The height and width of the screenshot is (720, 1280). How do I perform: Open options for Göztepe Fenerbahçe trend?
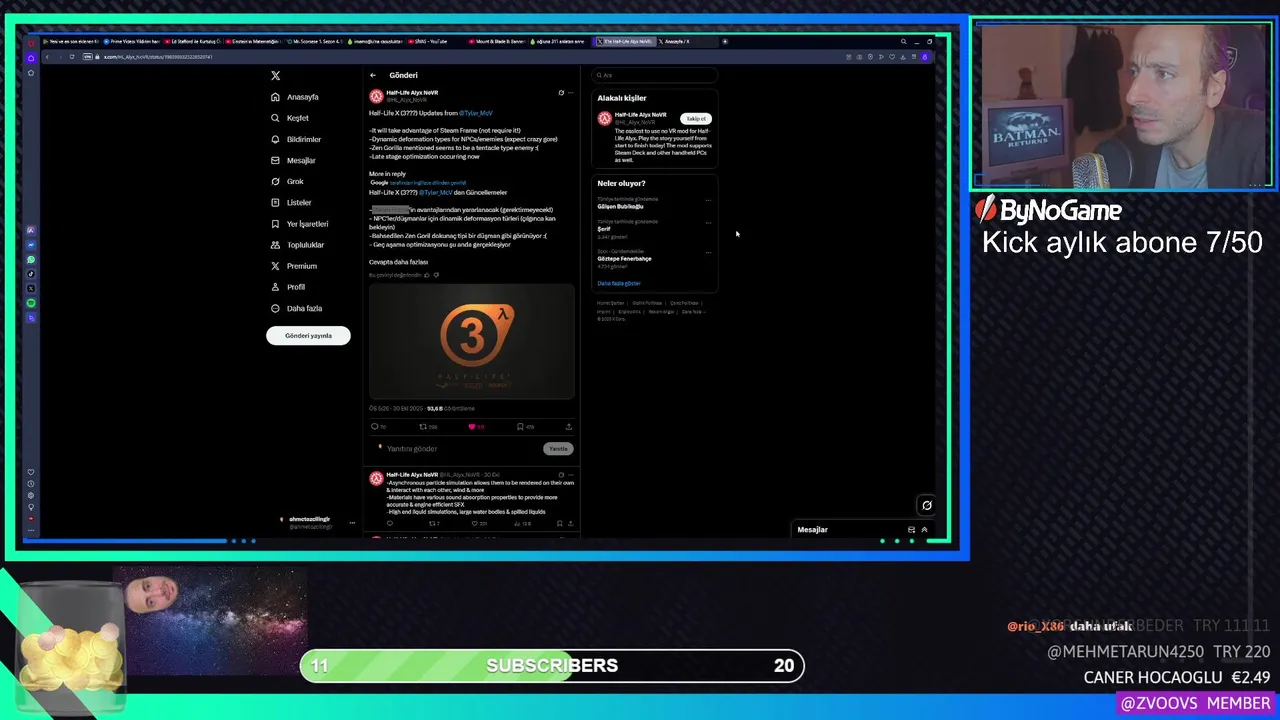click(x=708, y=251)
